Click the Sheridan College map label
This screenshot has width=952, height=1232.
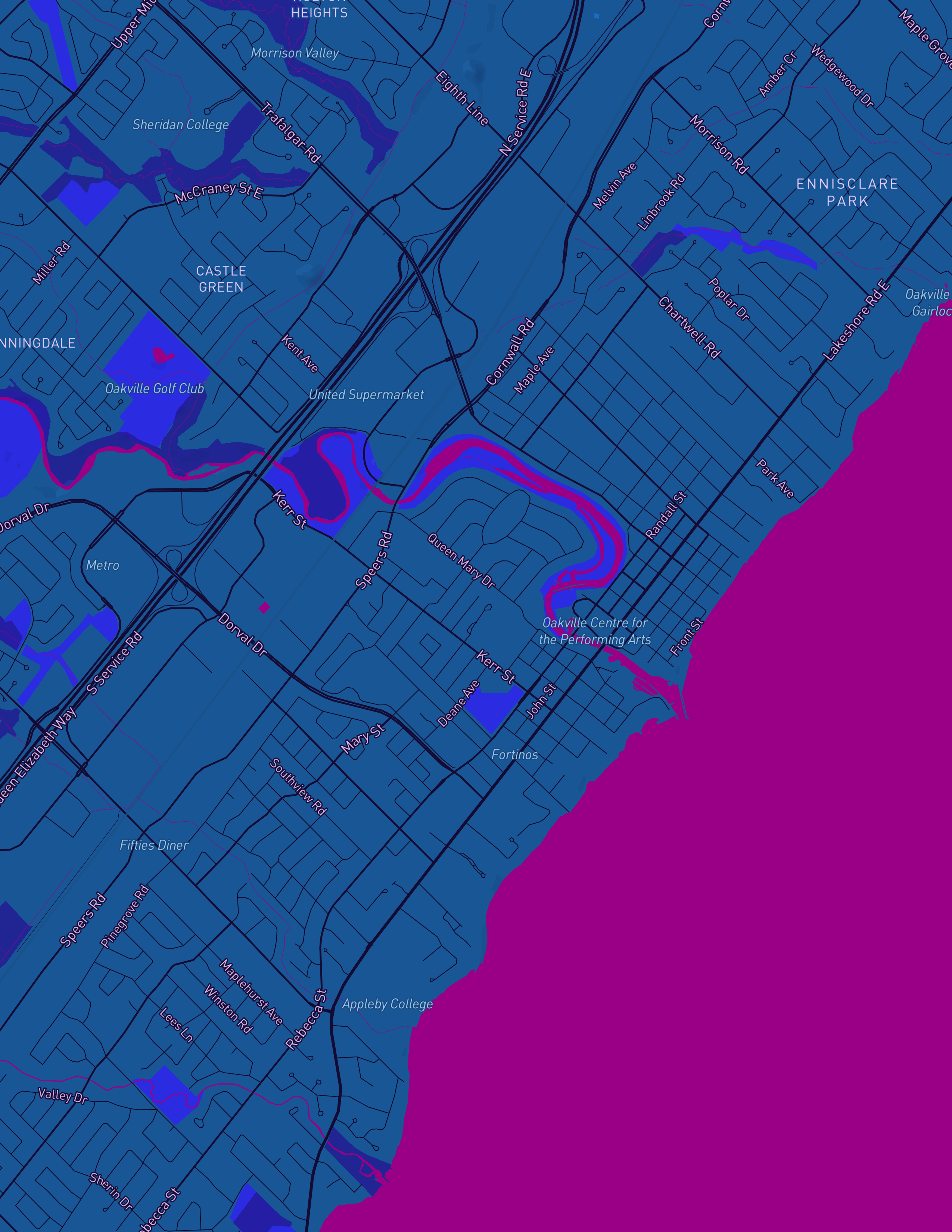180,125
